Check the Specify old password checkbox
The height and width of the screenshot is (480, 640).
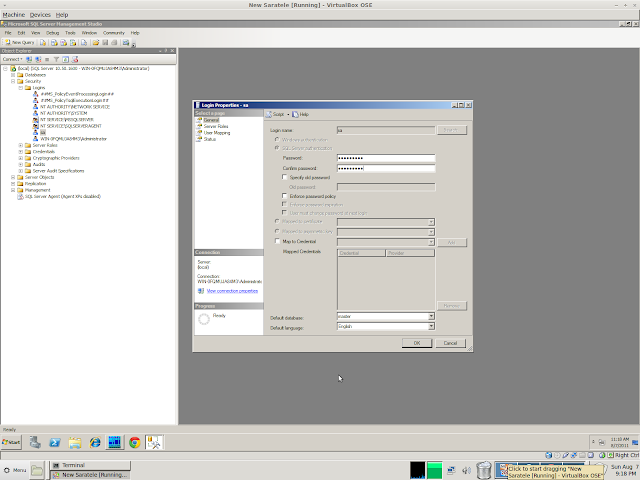click(284, 177)
